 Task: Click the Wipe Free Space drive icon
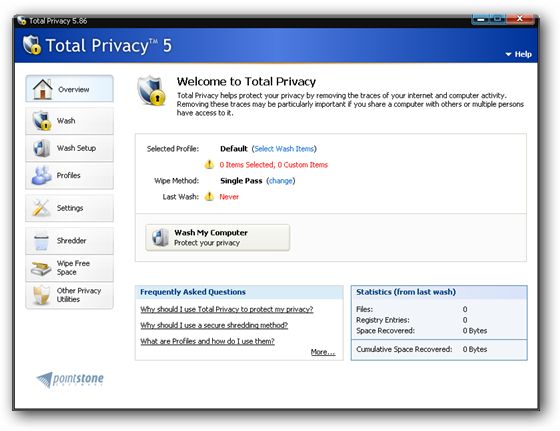pyautogui.click(x=41, y=269)
